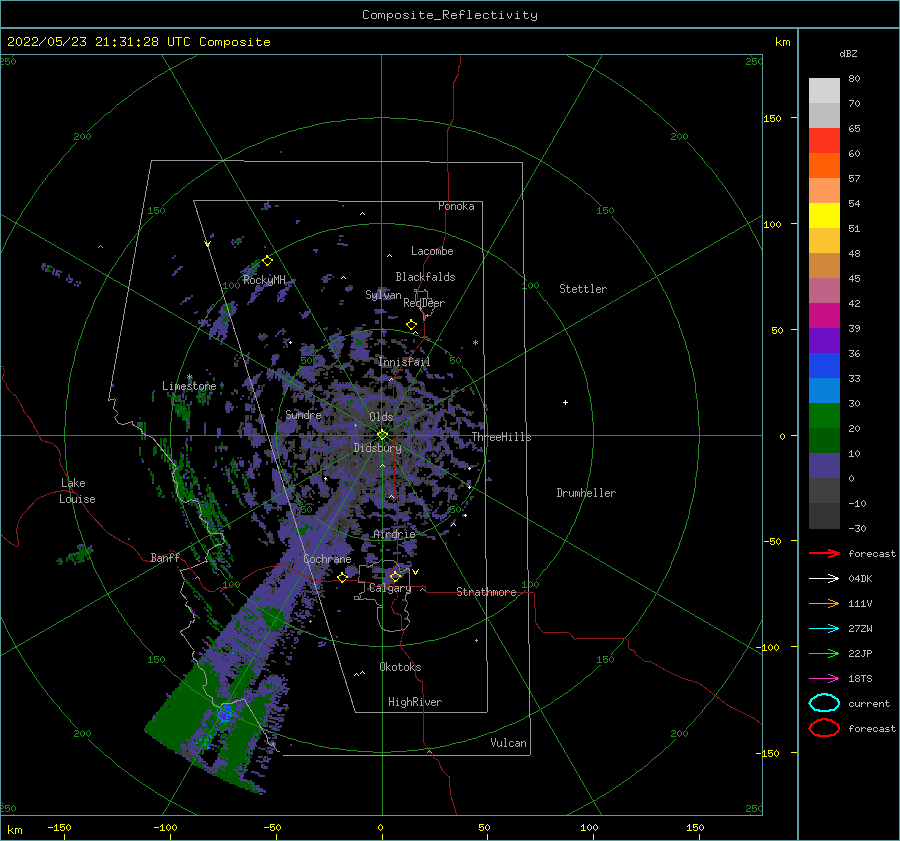The width and height of the screenshot is (900, 841).
Task: Pick the green swatch between 30 and 20 dBZ
Action: pyautogui.click(x=824, y=416)
